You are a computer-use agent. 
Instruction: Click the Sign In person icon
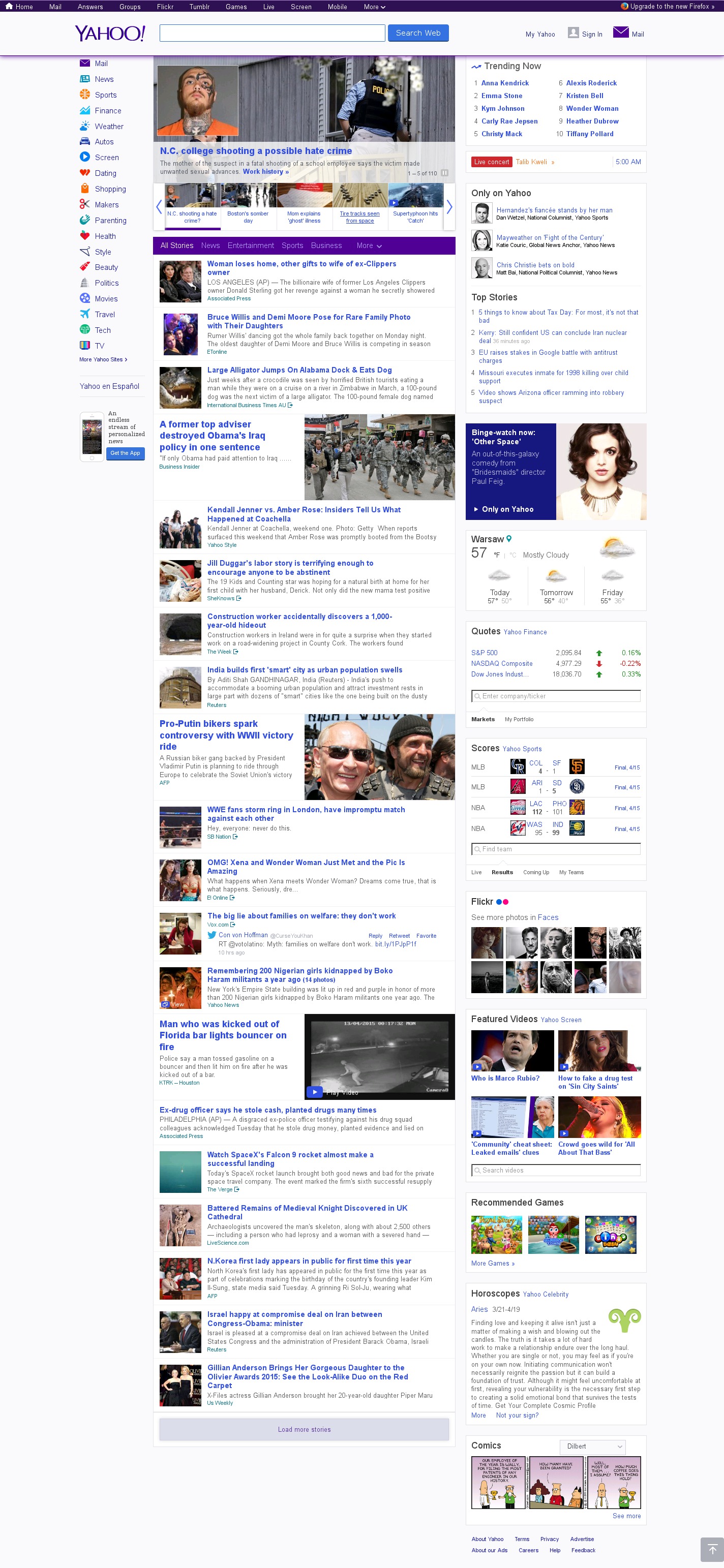pyautogui.click(x=572, y=33)
